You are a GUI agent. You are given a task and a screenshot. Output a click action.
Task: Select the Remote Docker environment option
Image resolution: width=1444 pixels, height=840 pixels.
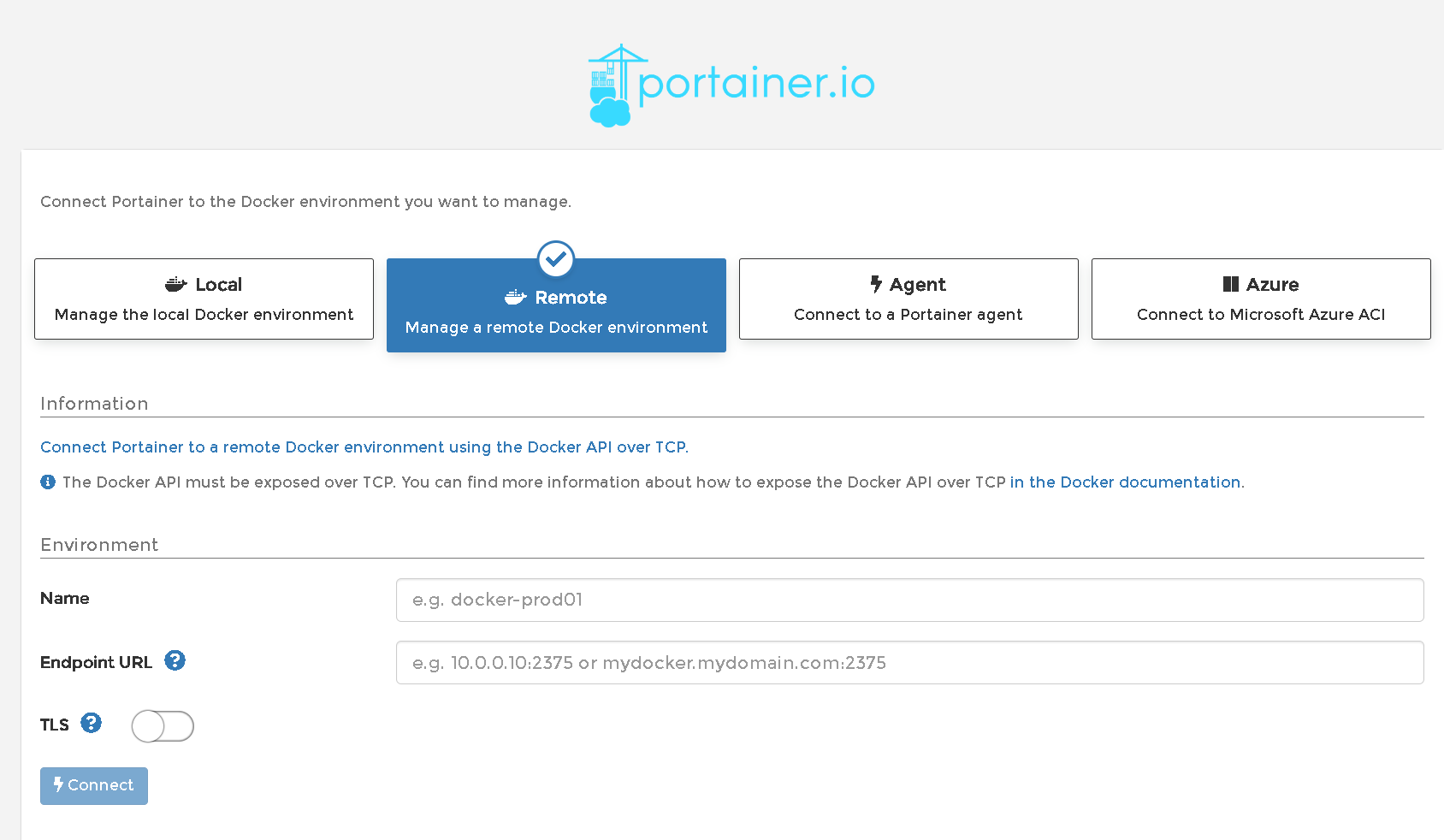pyautogui.click(x=556, y=305)
